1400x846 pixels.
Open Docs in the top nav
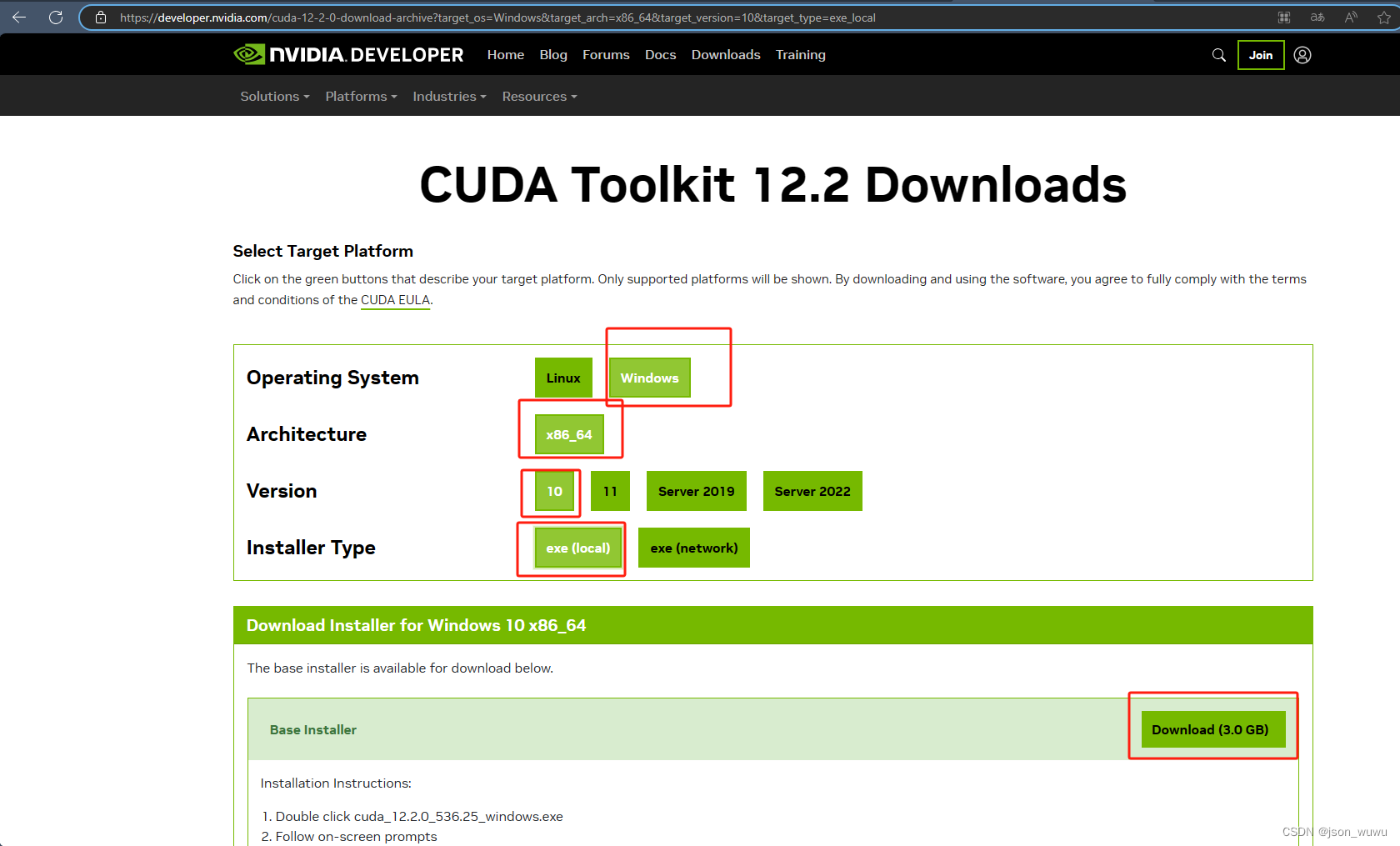(x=660, y=55)
